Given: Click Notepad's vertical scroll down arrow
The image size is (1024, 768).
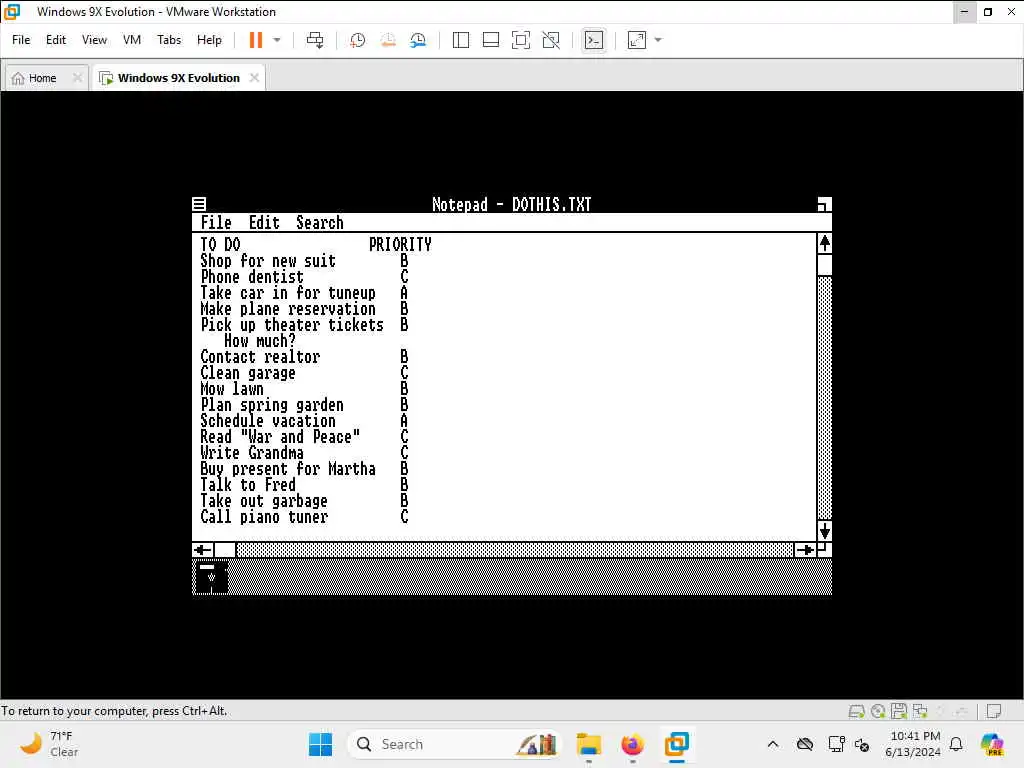Looking at the screenshot, I should pyautogui.click(x=824, y=530).
